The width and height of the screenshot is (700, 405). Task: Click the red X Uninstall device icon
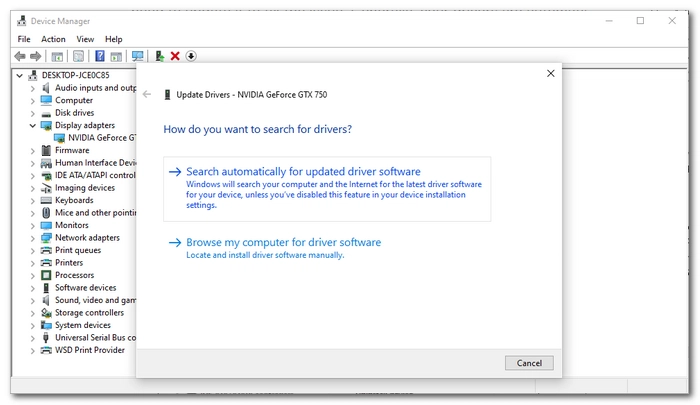[x=175, y=56]
